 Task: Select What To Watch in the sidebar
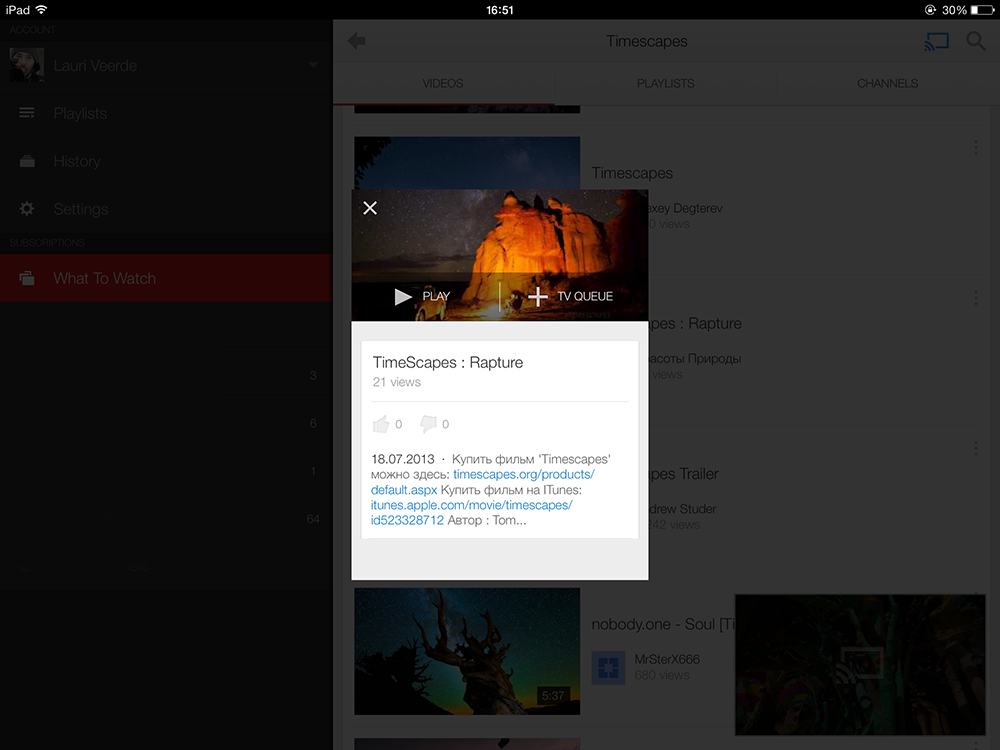(x=166, y=278)
